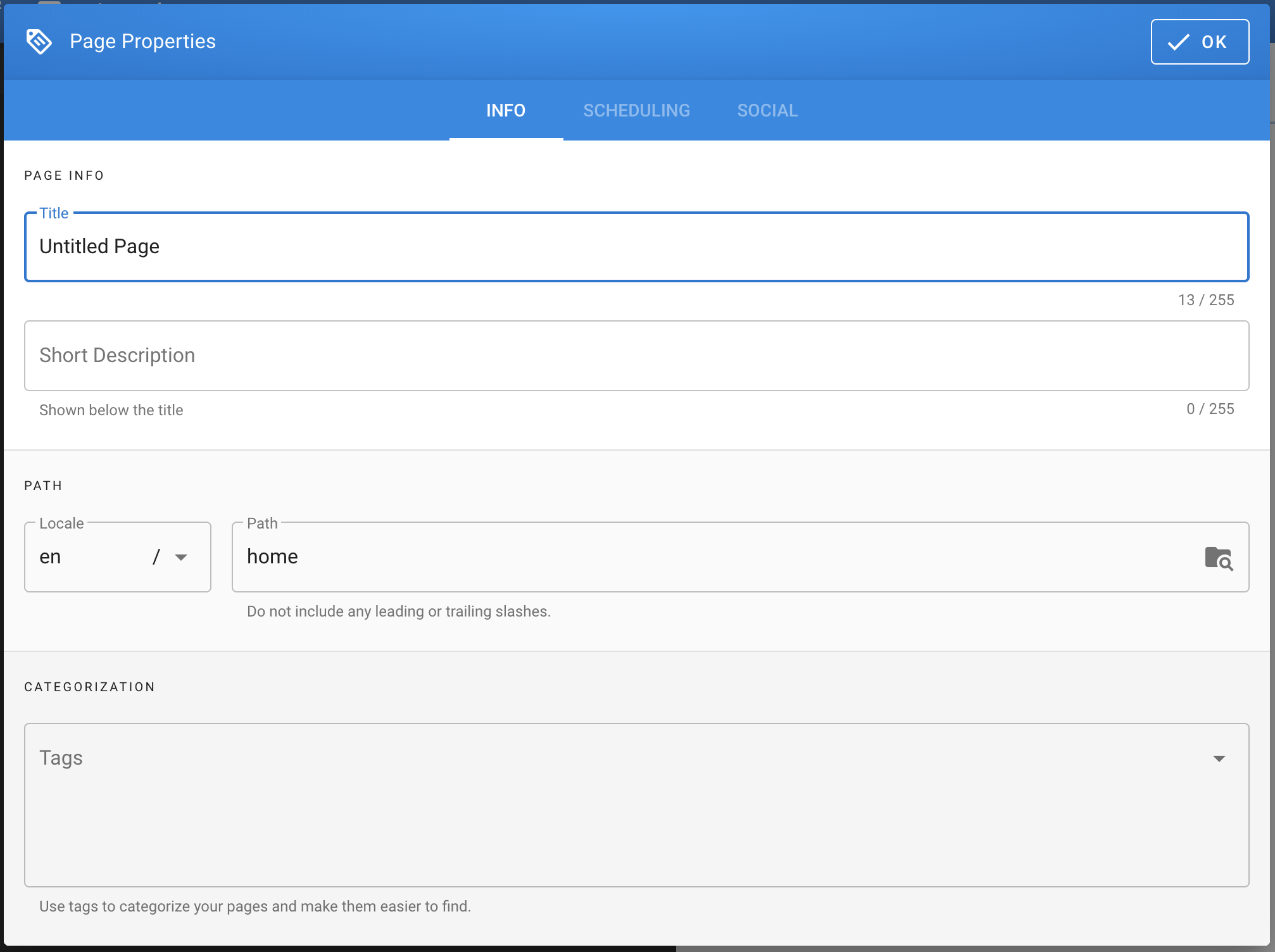Click the 13 / 255 title character counter

click(1205, 300)
